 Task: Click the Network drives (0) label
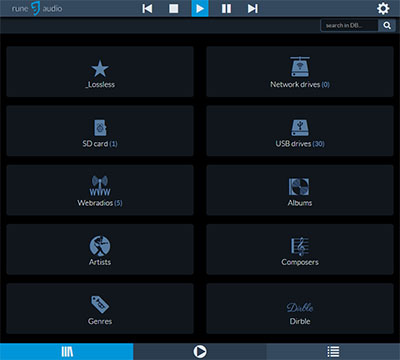(300, 85)
